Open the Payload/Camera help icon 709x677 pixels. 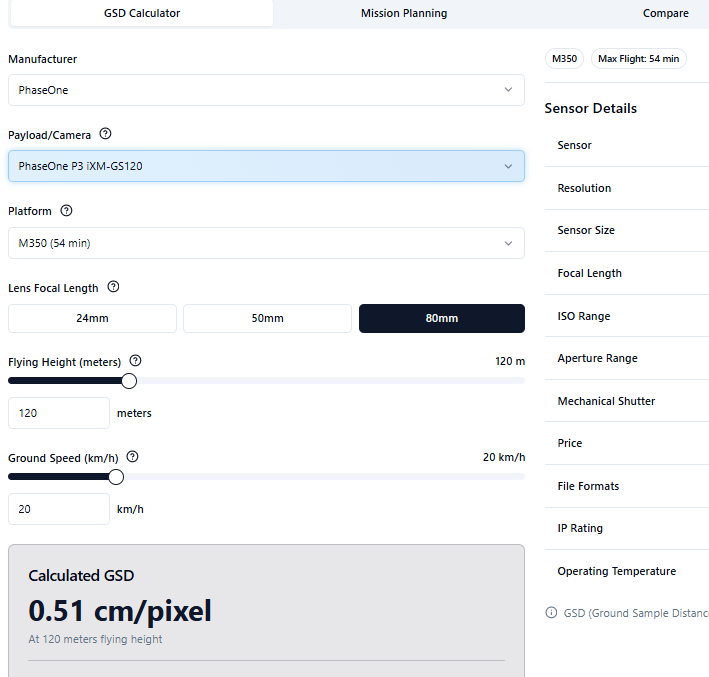[x=105, y=134]
